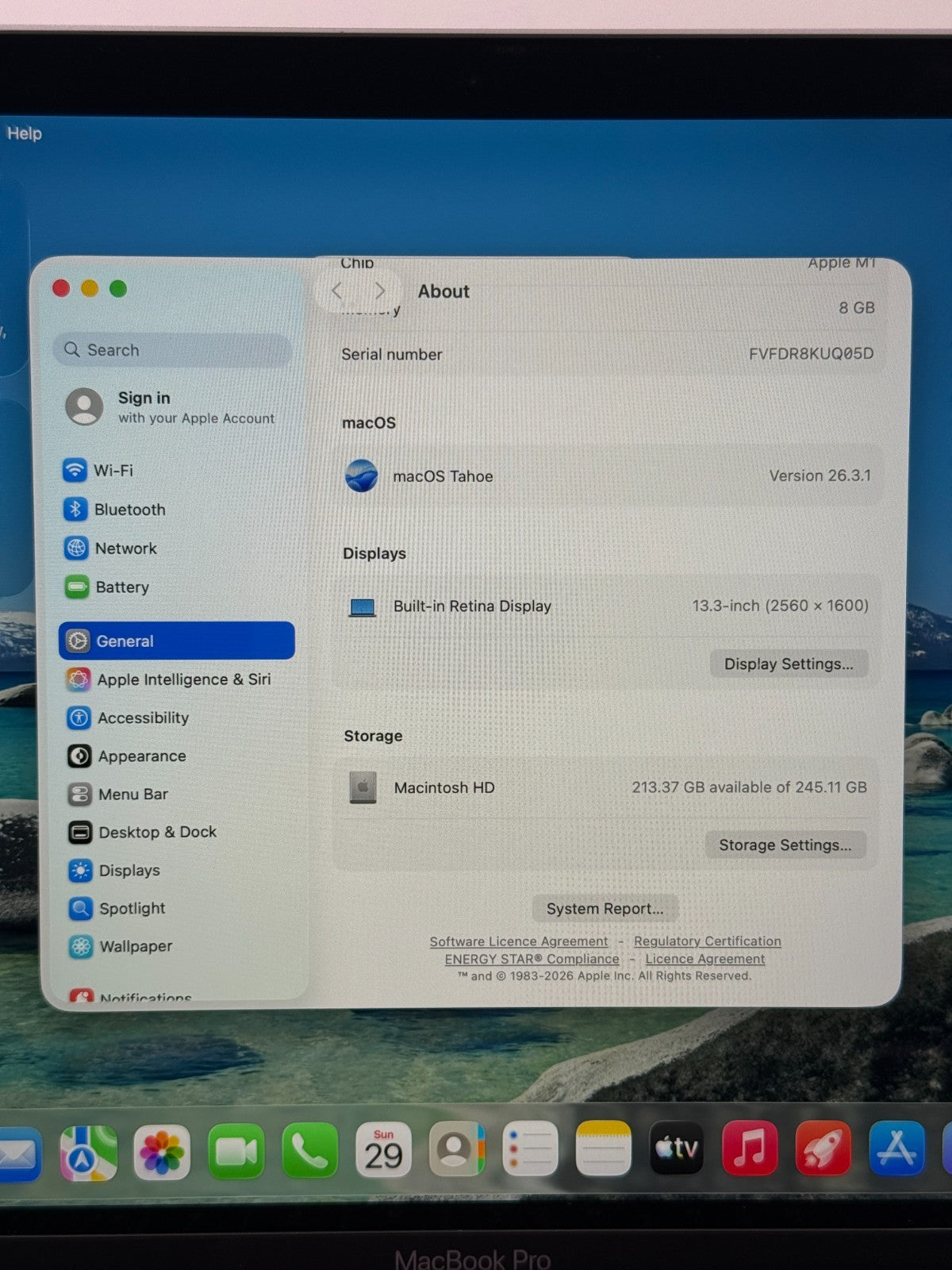The width and height of the screenshot is (952, 1270).
Task: Click 13.3-inch (2560 × 1600) text
Action: [x=780, y=606]
